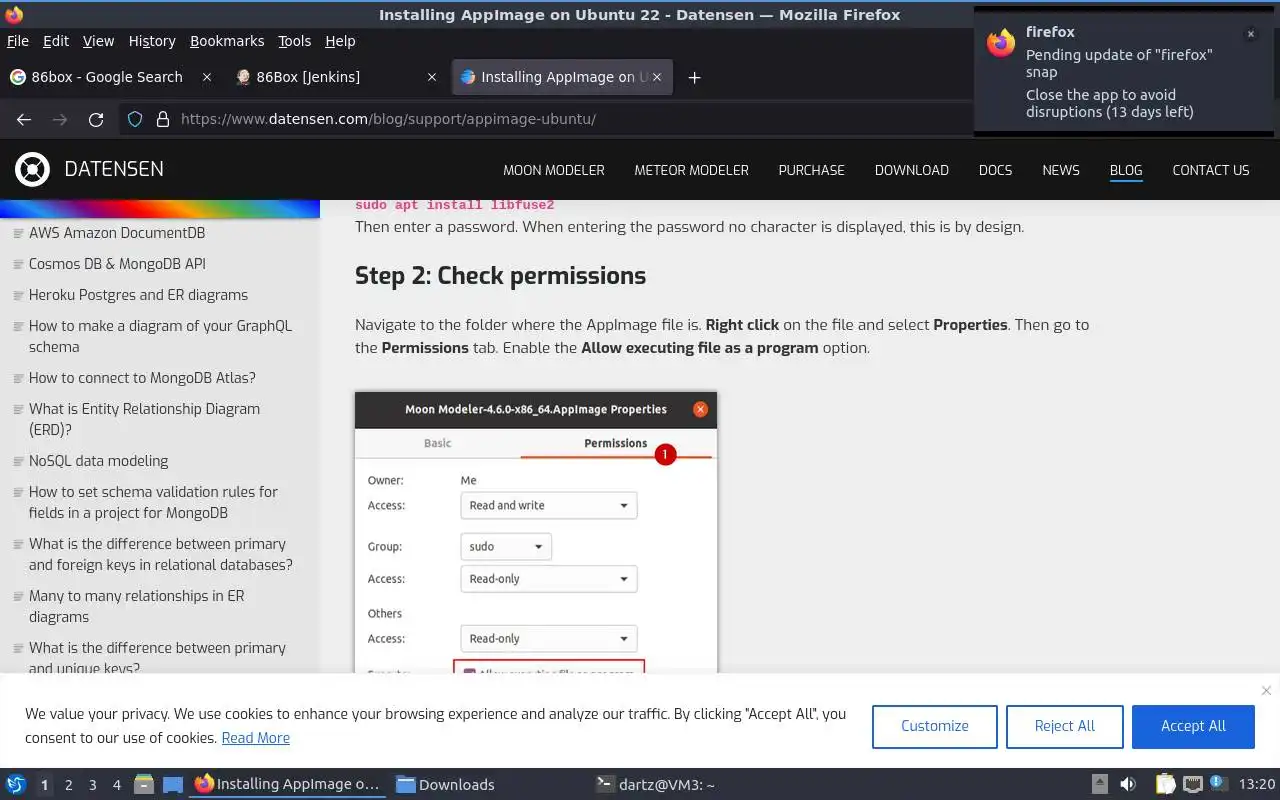Click the padlock site security icon
1280x800 pixels.
click(x=163, y=119)
